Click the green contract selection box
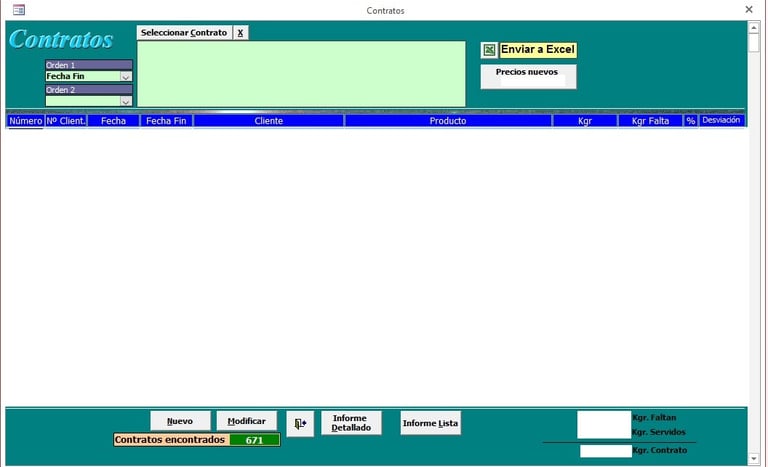This screenshot has width=768, height=467. (301, 74)
